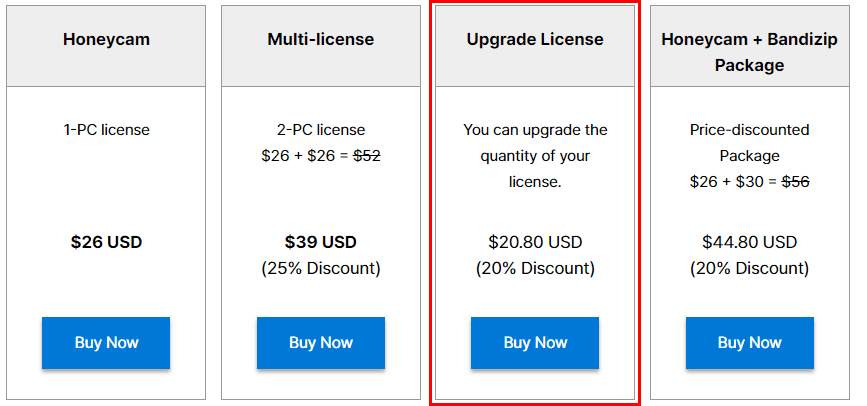Viewport: 867px width, 406px height.
Task: Select the Upgrade License header
Action: coord(535,40)
